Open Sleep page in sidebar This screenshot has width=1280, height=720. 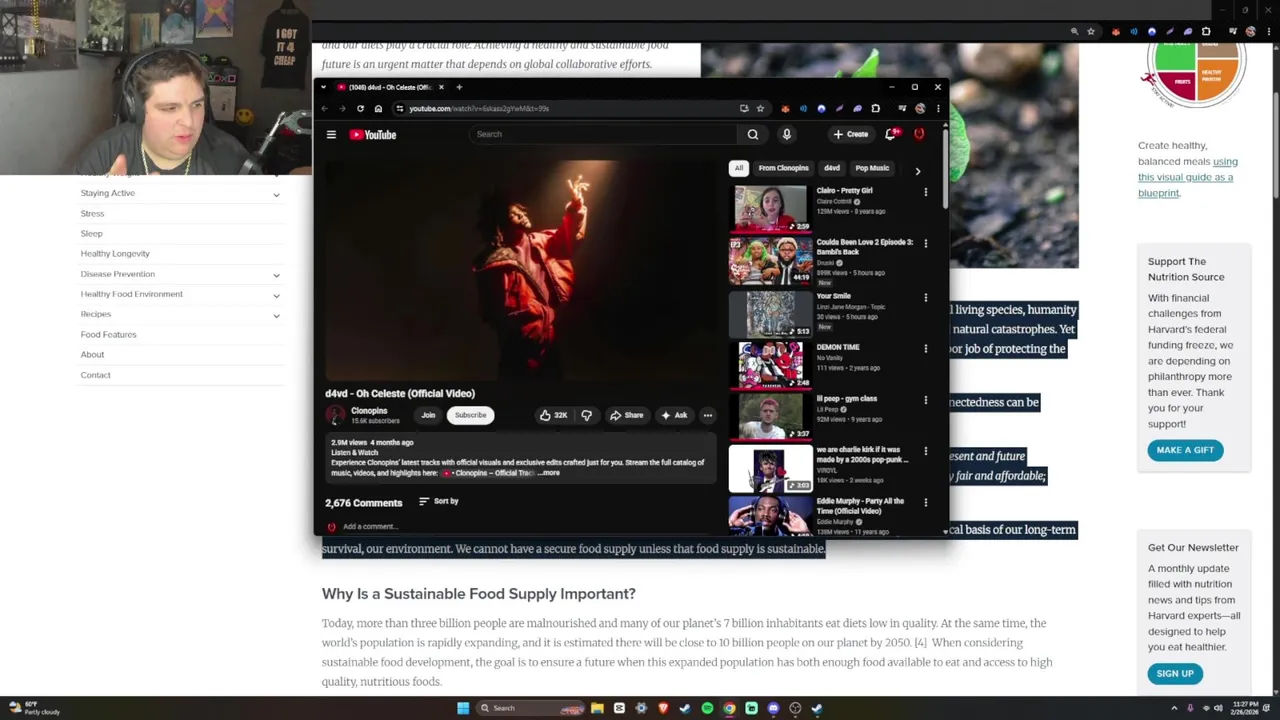(91, 233)
